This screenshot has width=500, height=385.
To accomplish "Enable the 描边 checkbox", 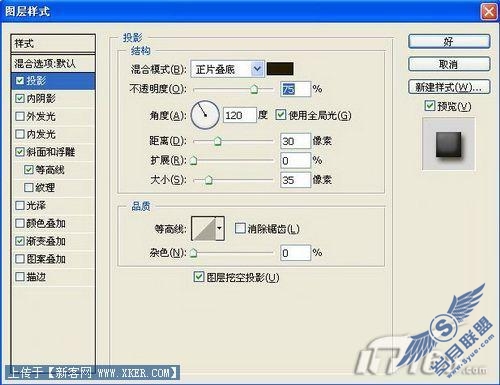I will [x=20, y=277].
